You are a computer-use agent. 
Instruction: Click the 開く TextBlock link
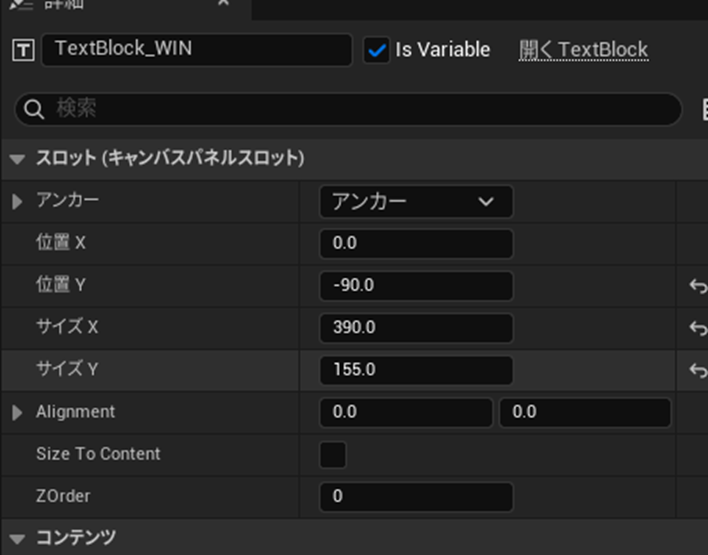pos(583,50)
